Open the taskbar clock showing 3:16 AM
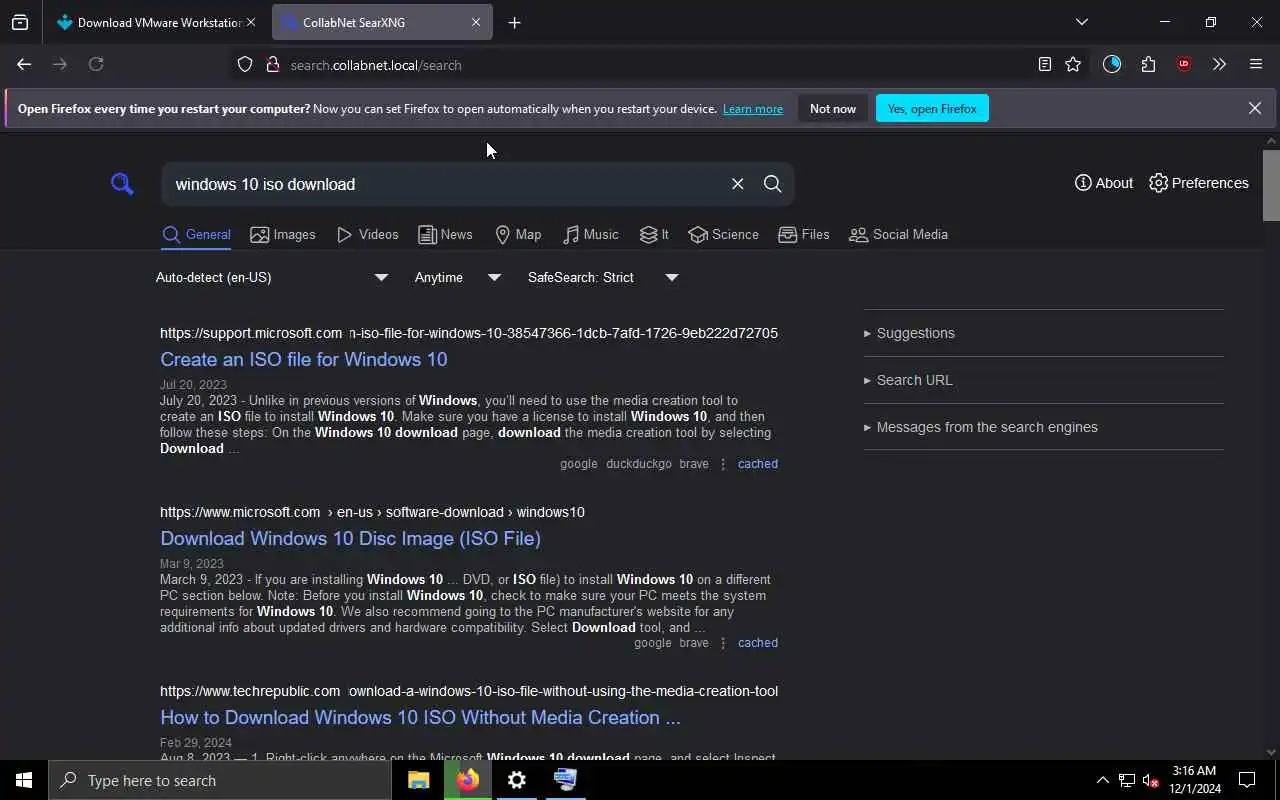The image size is (1280, 800). pos(1194,780)
